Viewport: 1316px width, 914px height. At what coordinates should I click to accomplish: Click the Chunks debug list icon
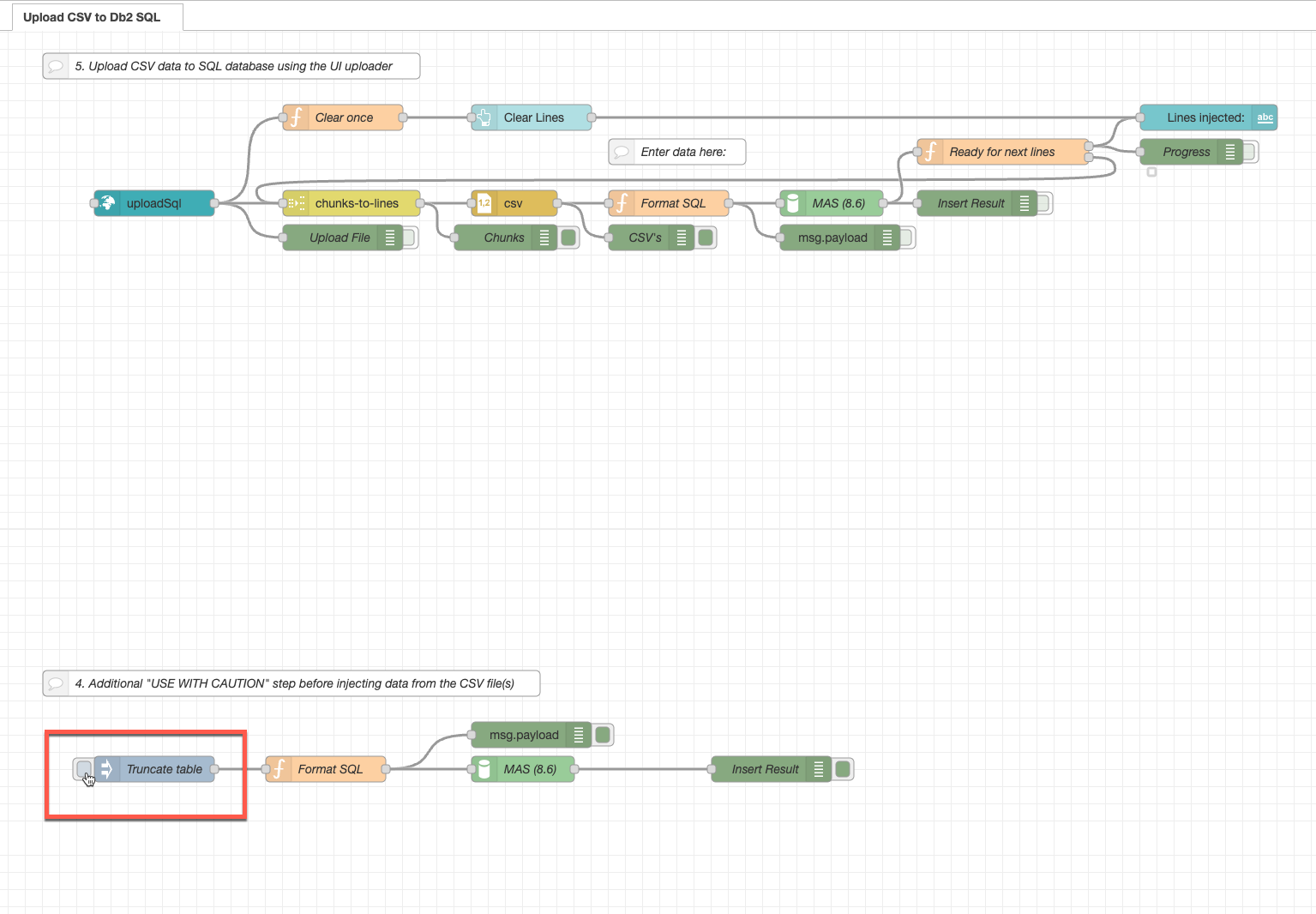tap(544, 238)
